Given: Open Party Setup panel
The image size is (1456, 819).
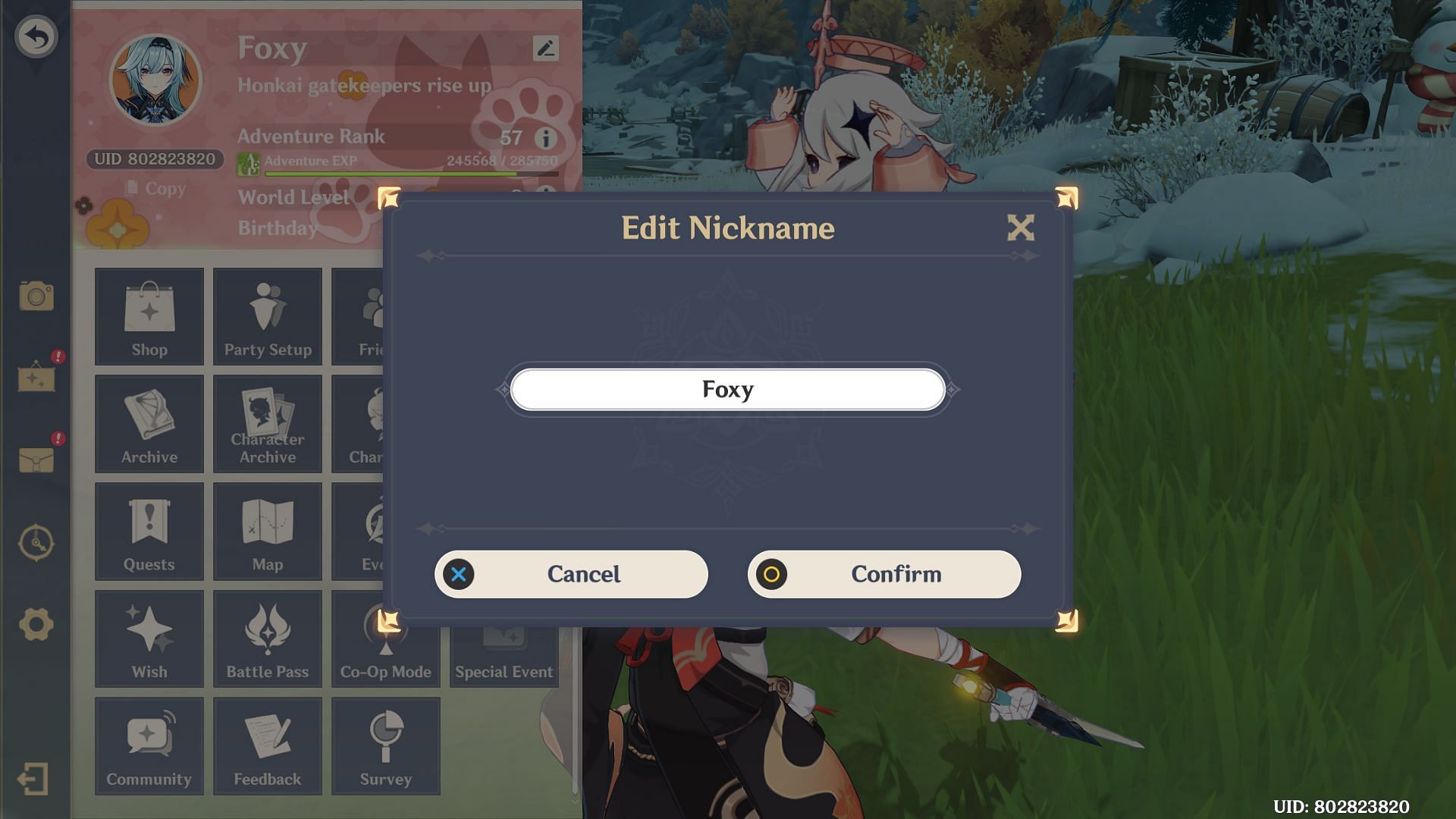Looking at the screenshot, I should (267, 315).
